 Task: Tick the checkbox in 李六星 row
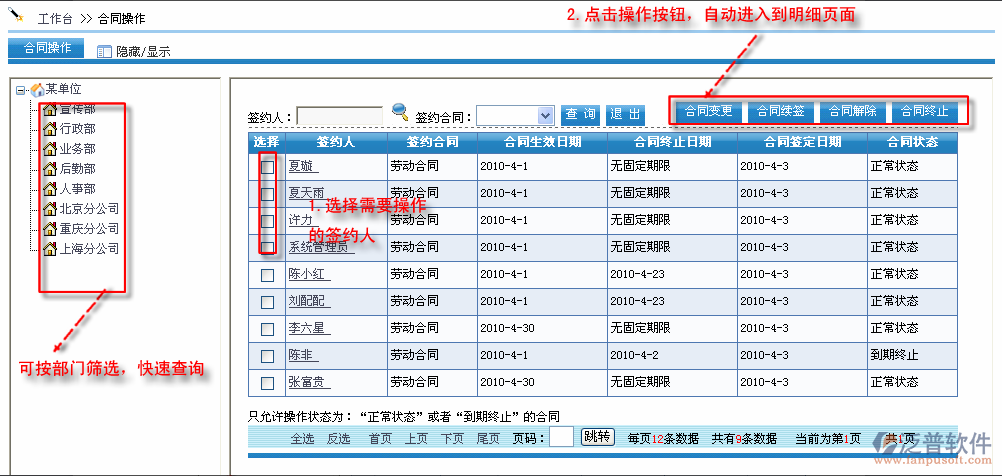[x=267, y=328]
